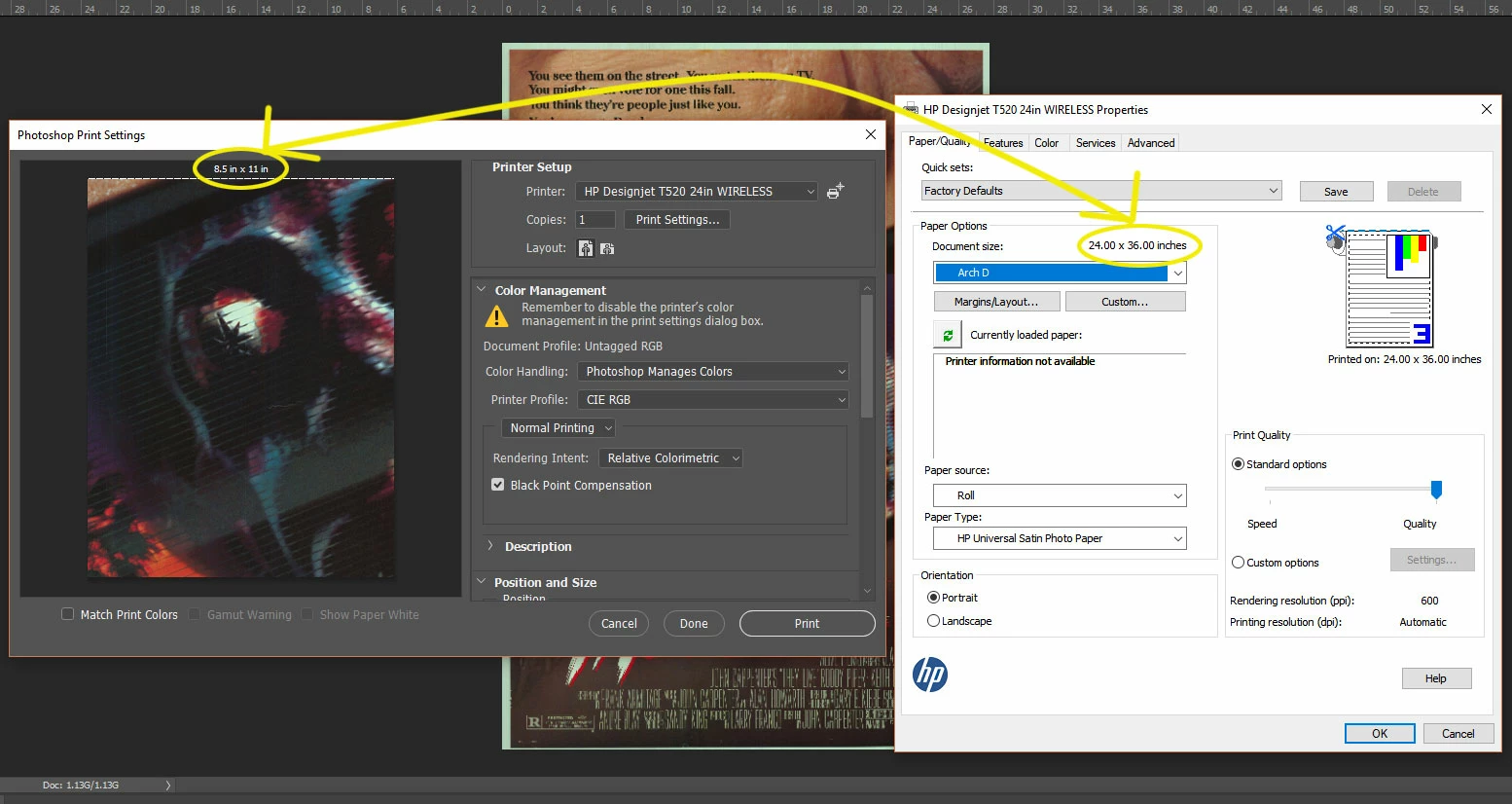Click the color management warning icon
Image resolution: width=1512 pixels, height=804 pixels.
coord(496,316)
